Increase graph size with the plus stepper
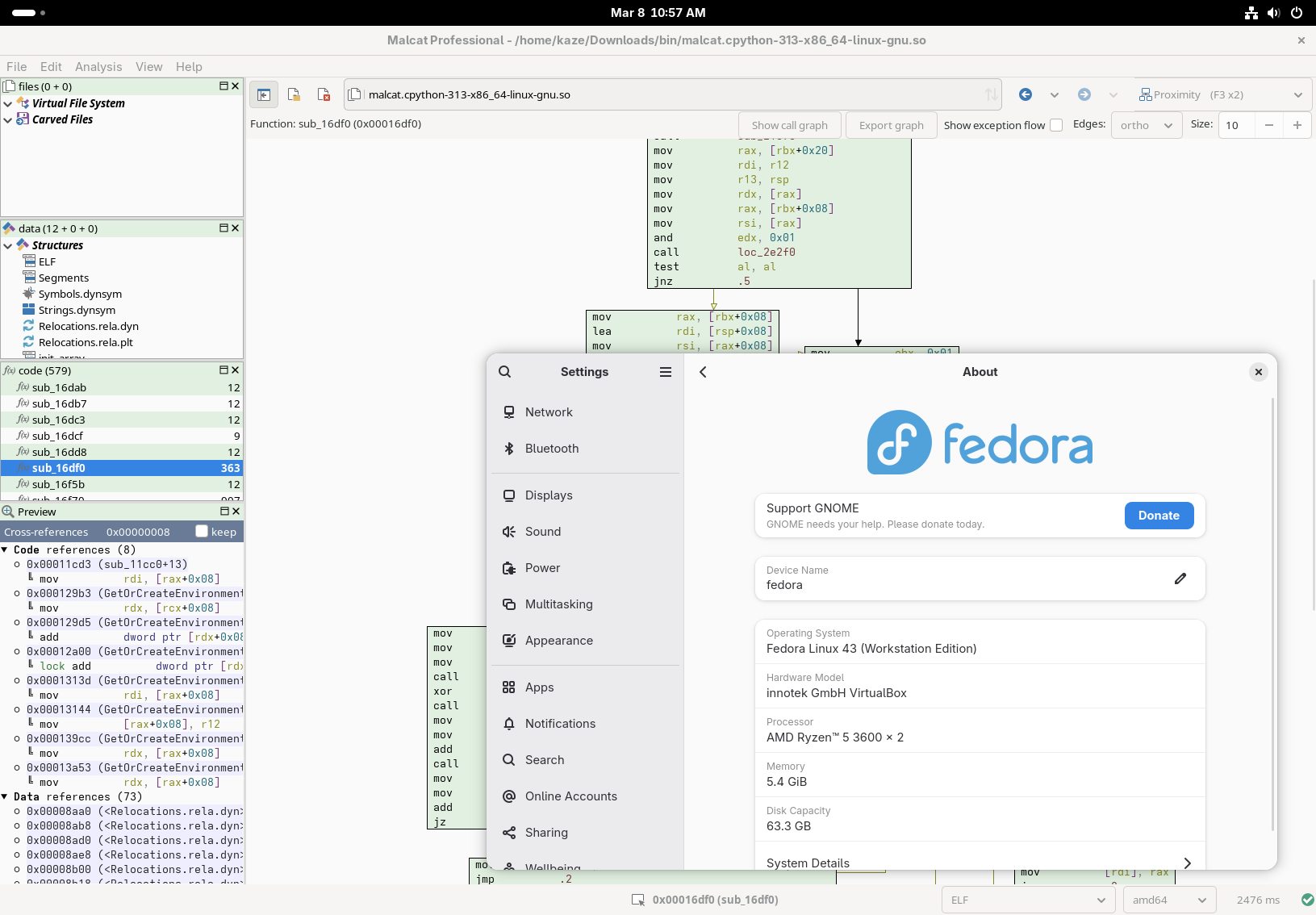 1297,125
